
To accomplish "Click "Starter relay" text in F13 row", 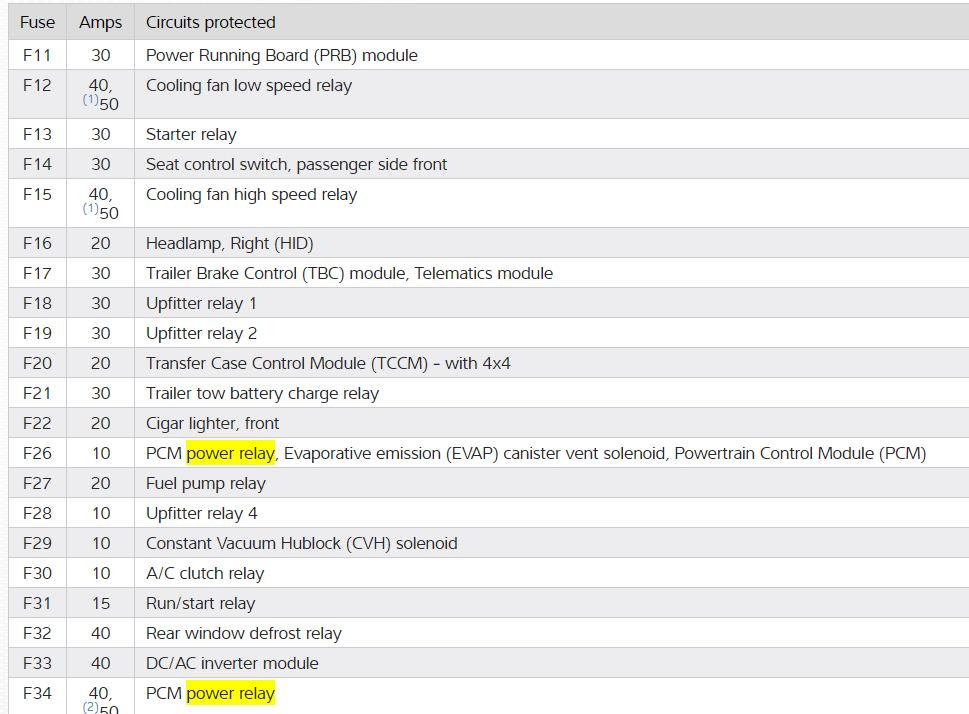I will pyautogui.click(x=191, y=134).
